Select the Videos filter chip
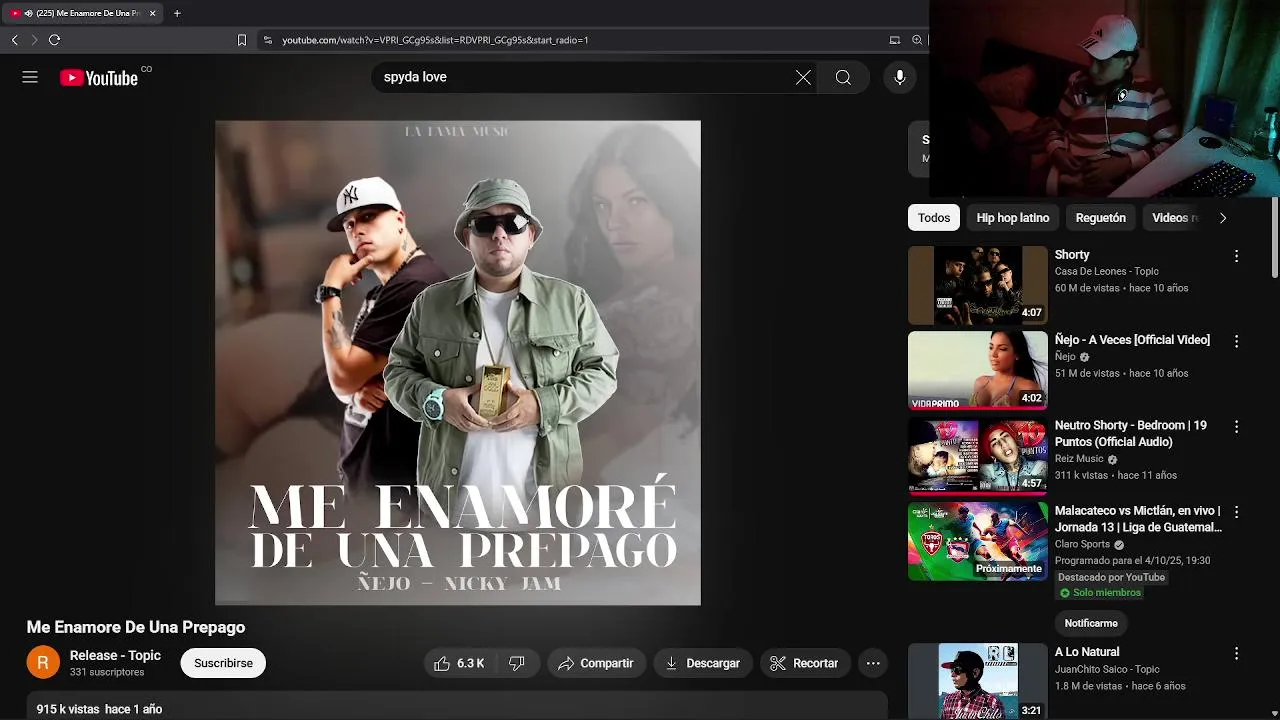This screenshot has height=720, width=1280. [x=1171, y=218]
